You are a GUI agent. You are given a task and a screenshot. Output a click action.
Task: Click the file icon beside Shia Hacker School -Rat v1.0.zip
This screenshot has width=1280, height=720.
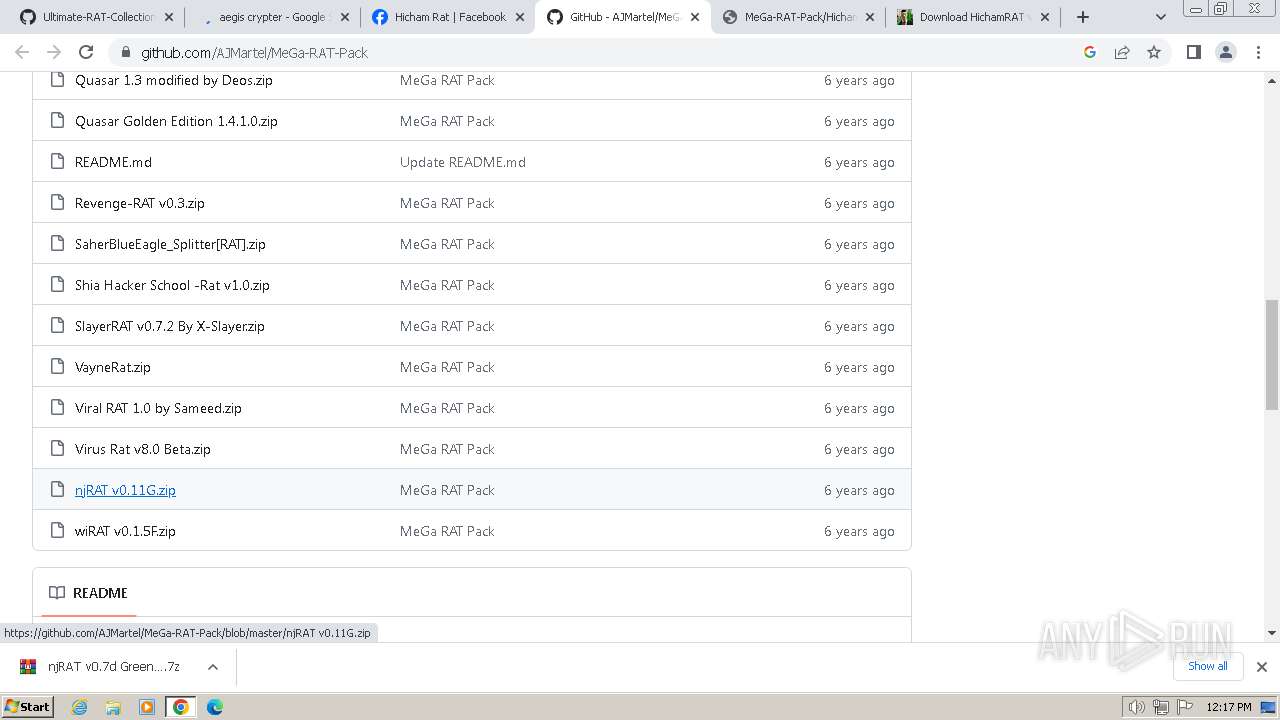click(x=57, y=285)
